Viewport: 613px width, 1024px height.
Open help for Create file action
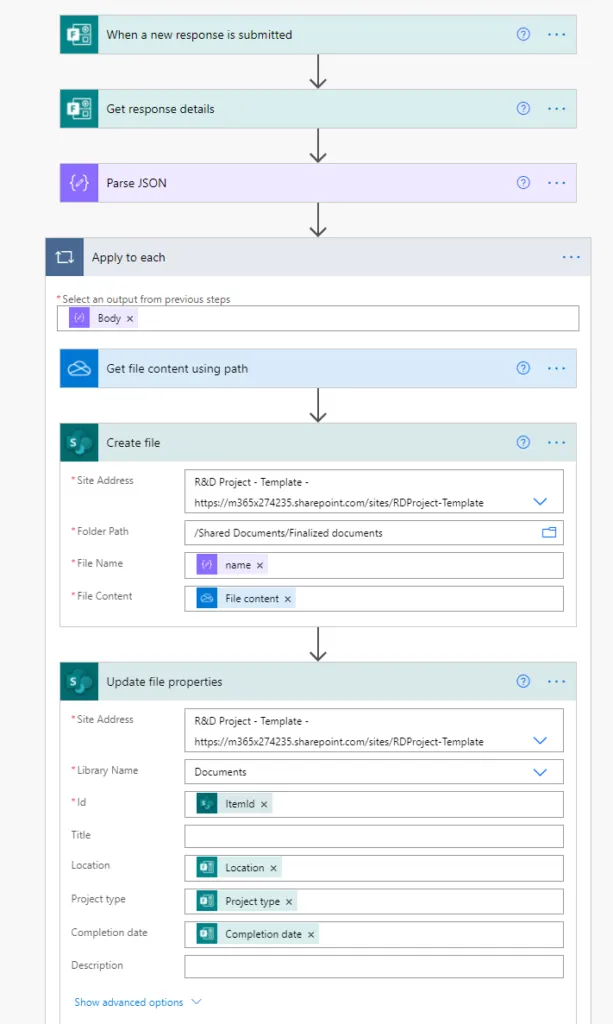(x=524, y=443)
